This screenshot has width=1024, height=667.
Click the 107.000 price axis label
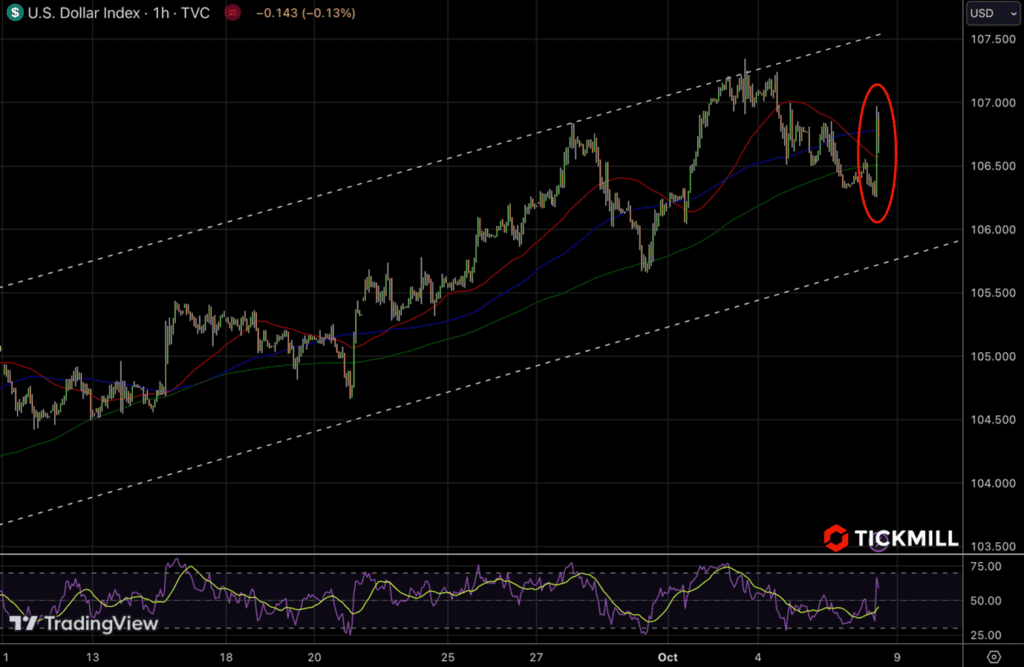(x=991, y=103)
